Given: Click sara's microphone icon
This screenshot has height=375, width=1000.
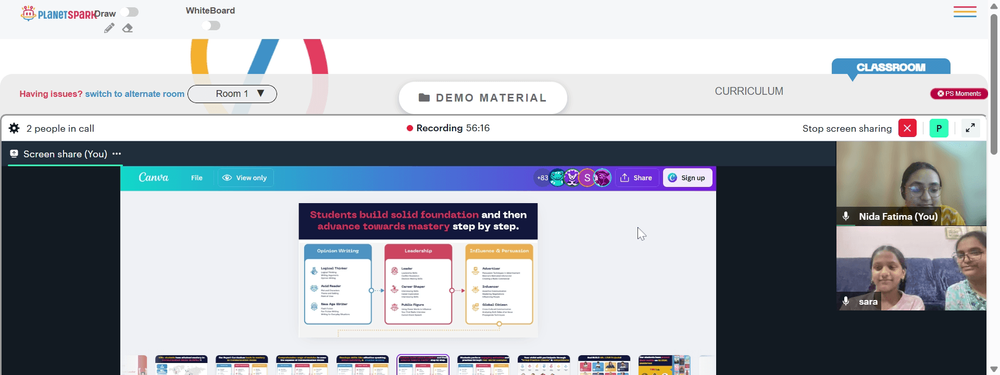Looking at the screenshot, I should pos(846,301).
